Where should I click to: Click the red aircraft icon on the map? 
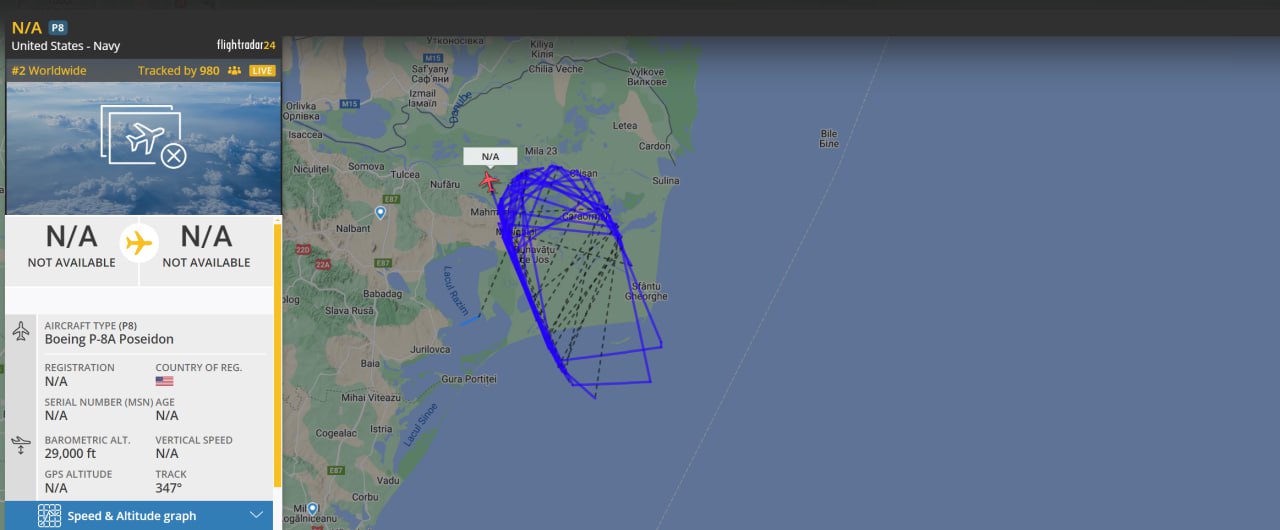coord(489,181)
